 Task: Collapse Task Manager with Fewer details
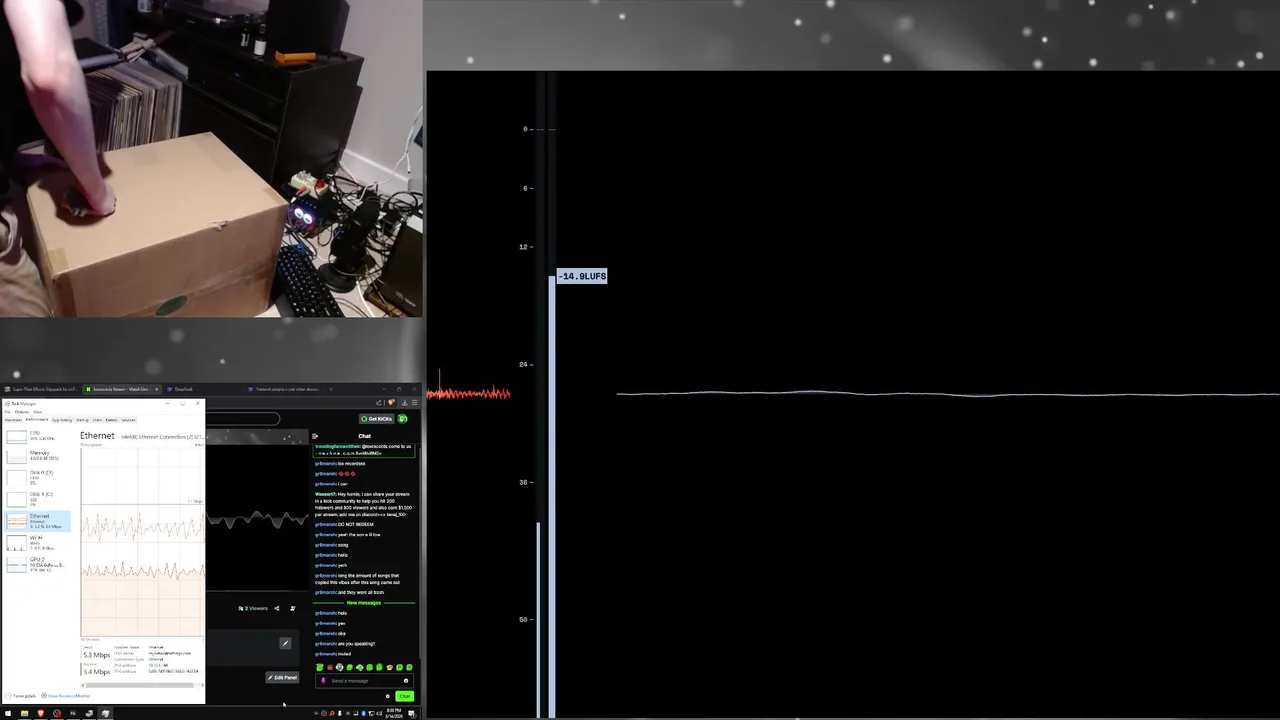[20, 696]
